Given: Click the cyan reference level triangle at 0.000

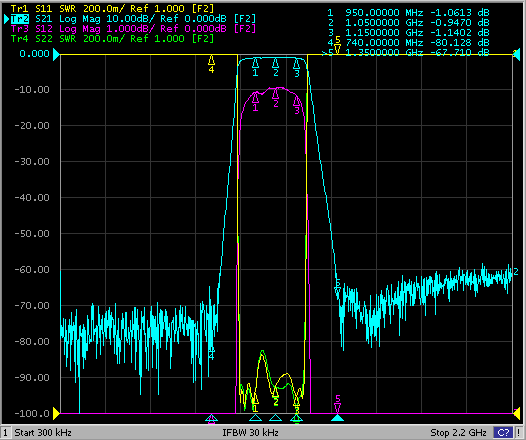Looking at the screenshot, I should pyautogui.click(x=56, y=55).
